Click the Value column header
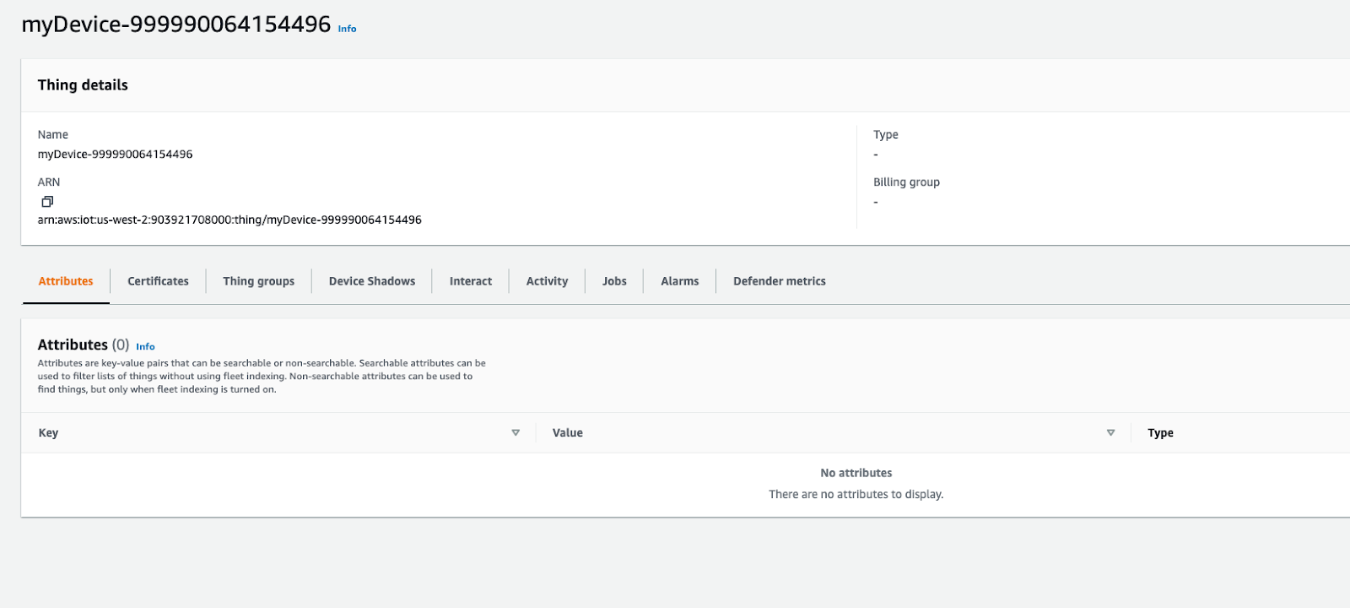Viewport: 1350px width, 608px height. (x=567, y=433)
